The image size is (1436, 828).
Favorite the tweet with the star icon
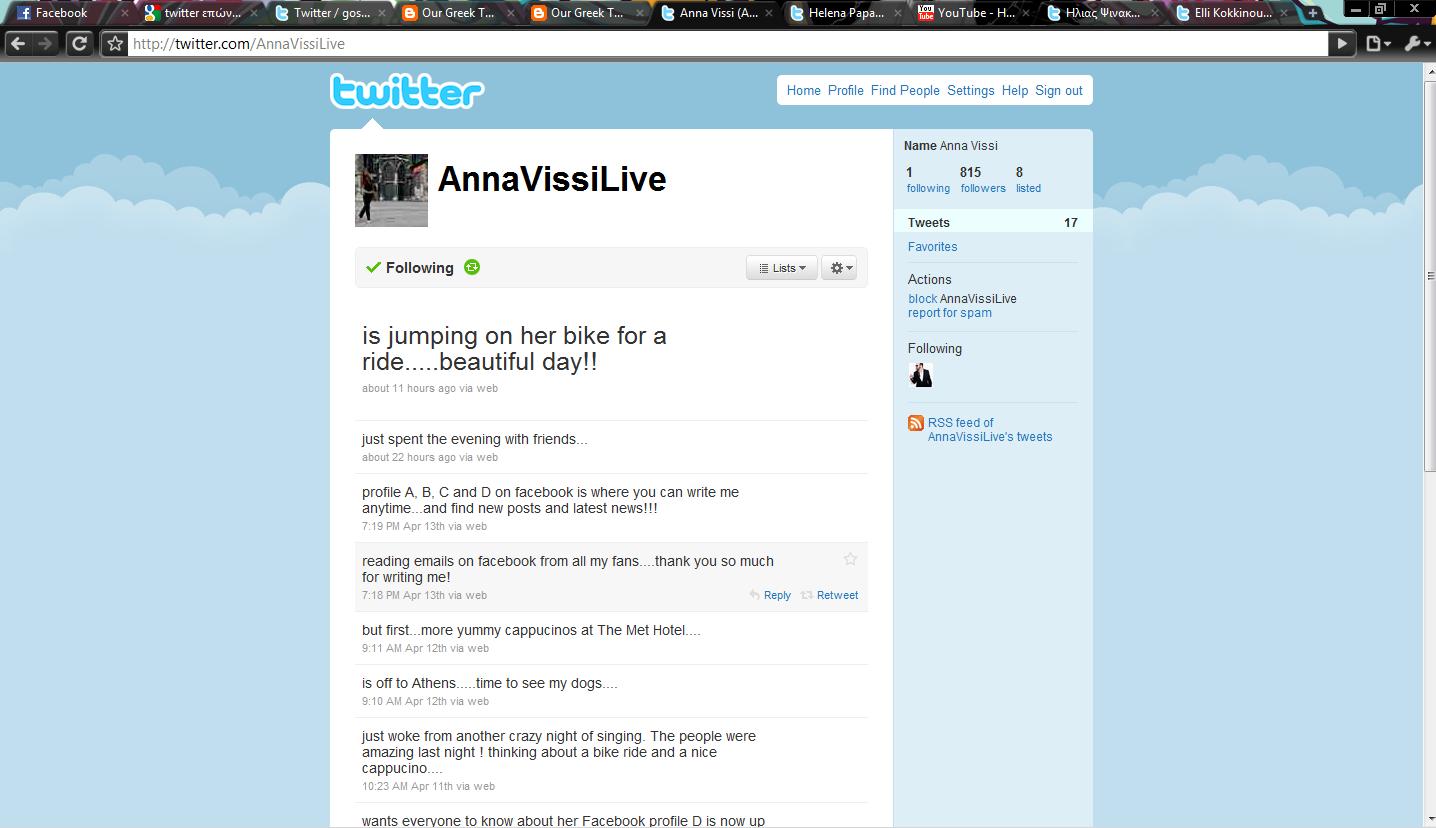tap(850, 559)
